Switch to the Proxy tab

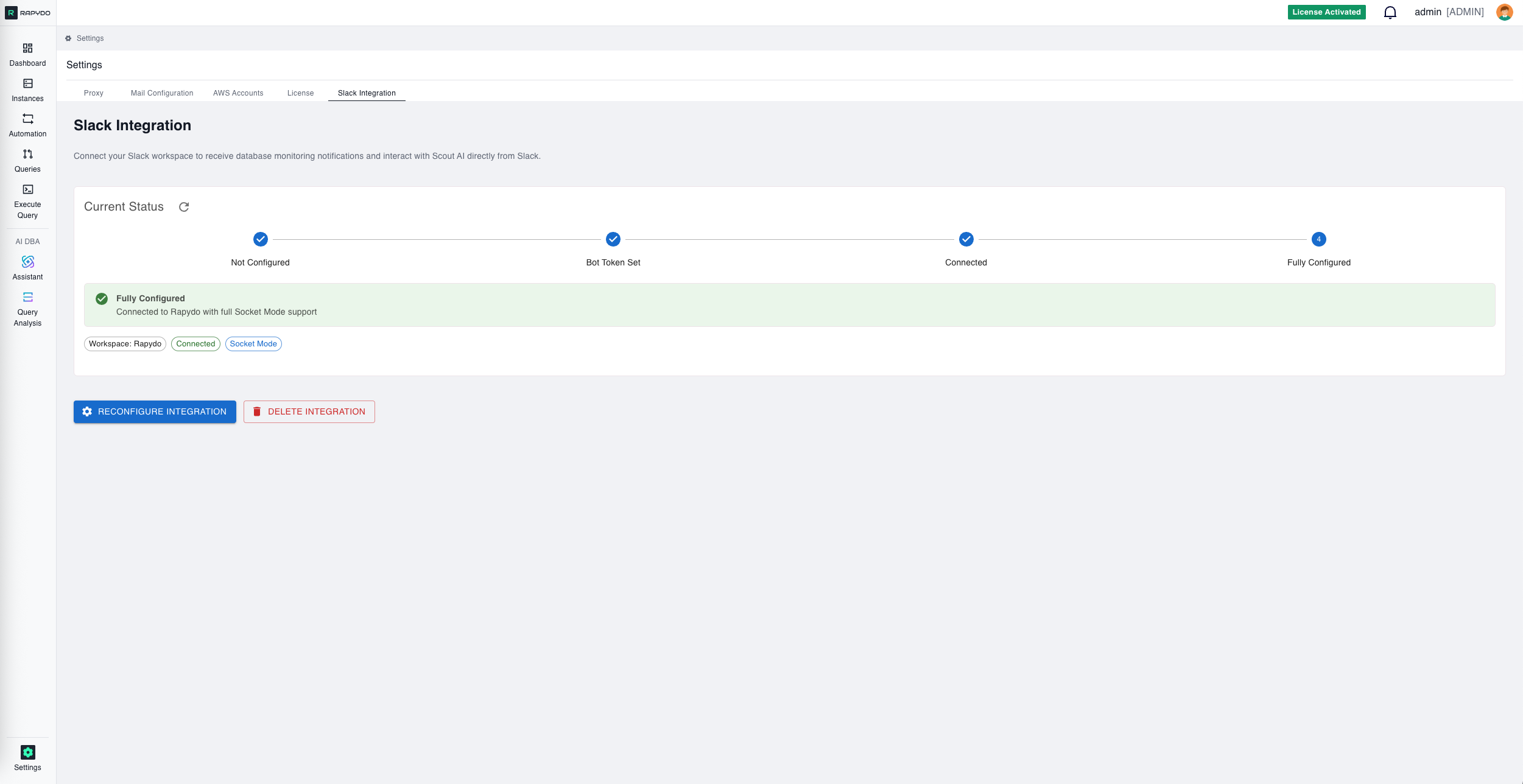[x=93, y=93]
